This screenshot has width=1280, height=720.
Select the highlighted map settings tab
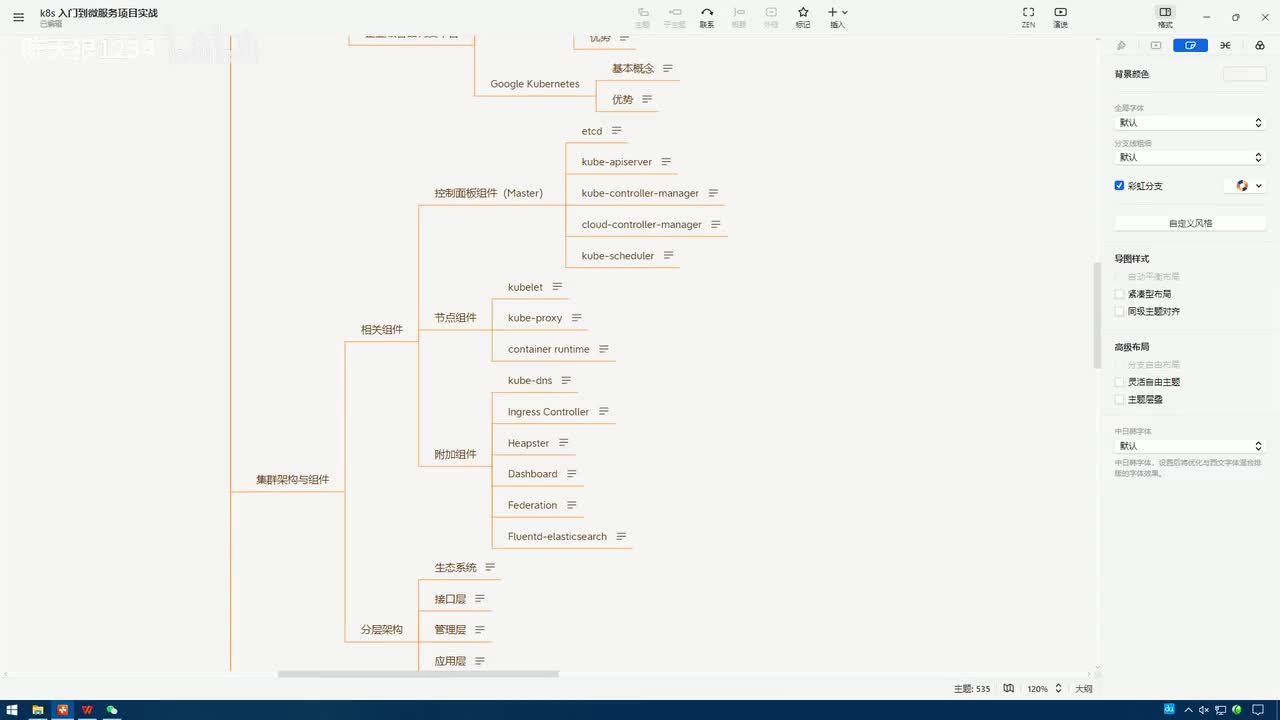tap(1190, 45)
